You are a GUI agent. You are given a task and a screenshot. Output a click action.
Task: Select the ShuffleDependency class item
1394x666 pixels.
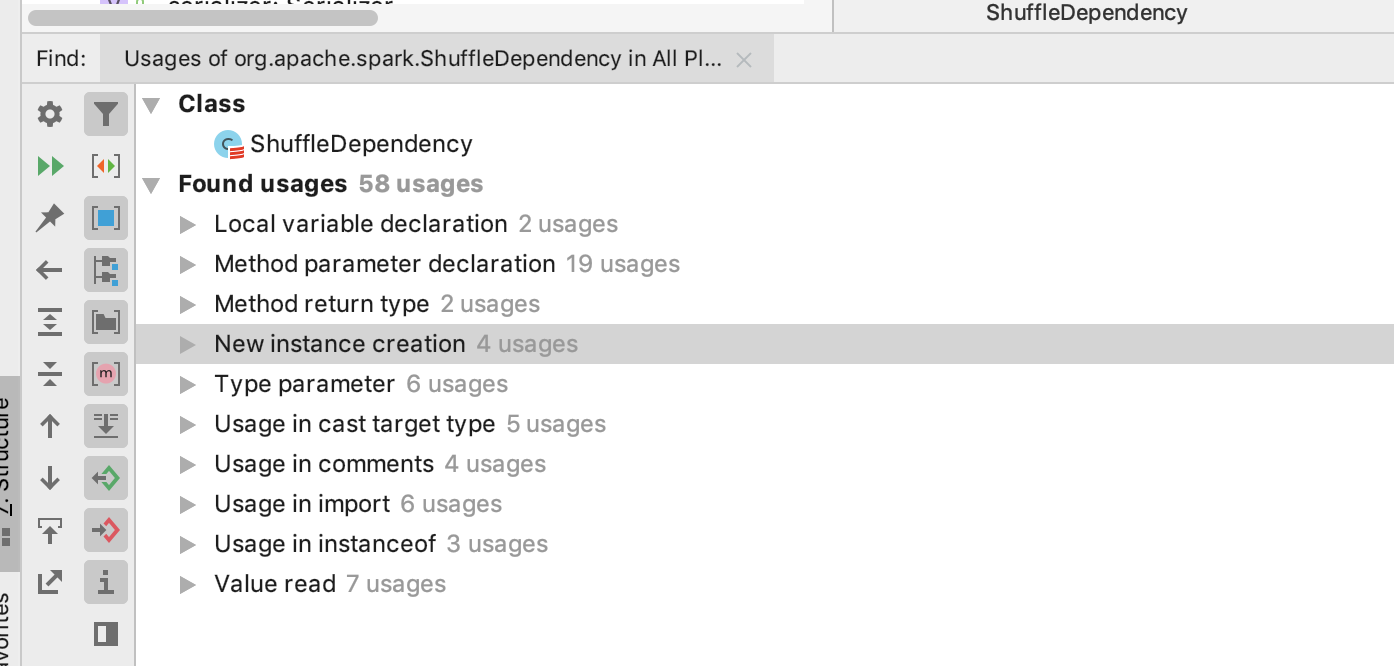(361, 144)
